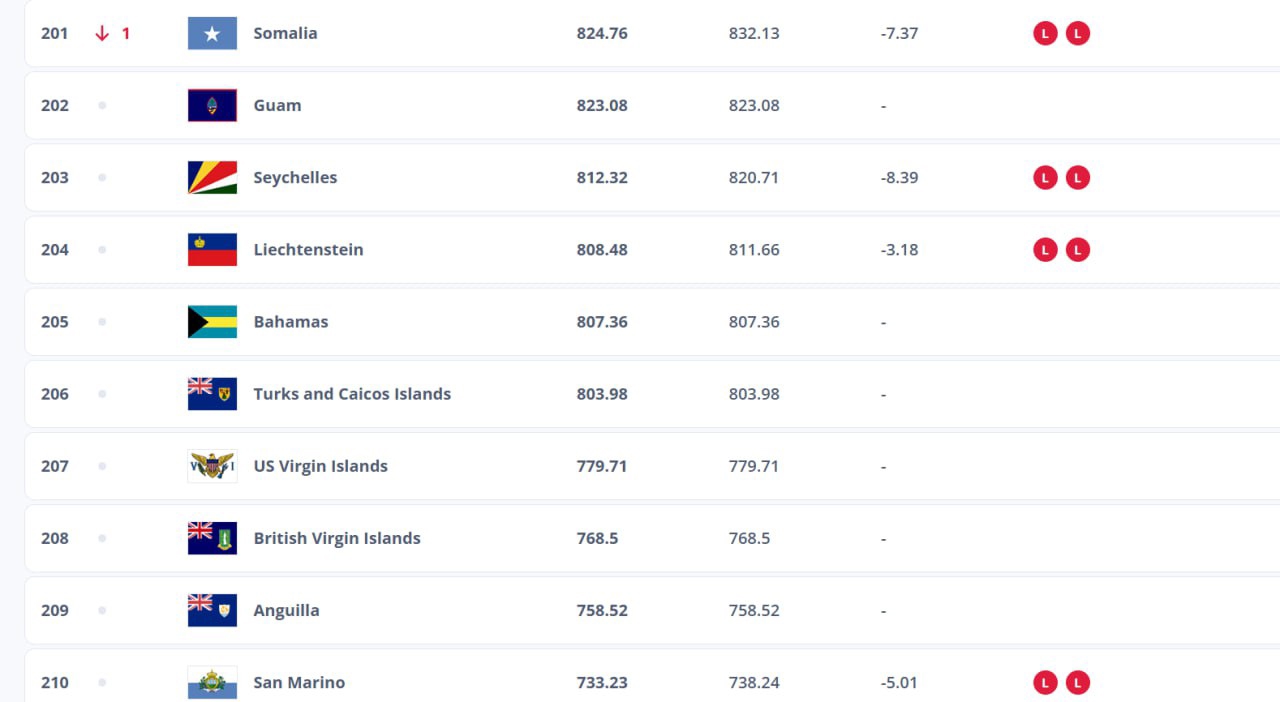Viewport: 1280px width, 702px height.
Task: Click the Turks and Caicos Islands flag
Action: (x=212, y=394)
